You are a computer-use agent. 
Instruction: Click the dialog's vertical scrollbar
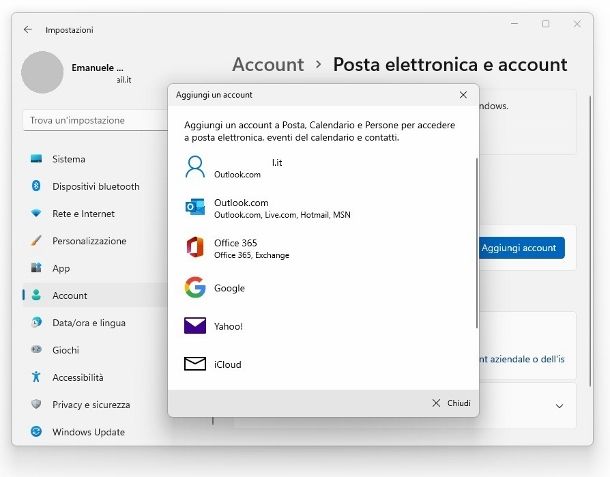pos(477,243)
